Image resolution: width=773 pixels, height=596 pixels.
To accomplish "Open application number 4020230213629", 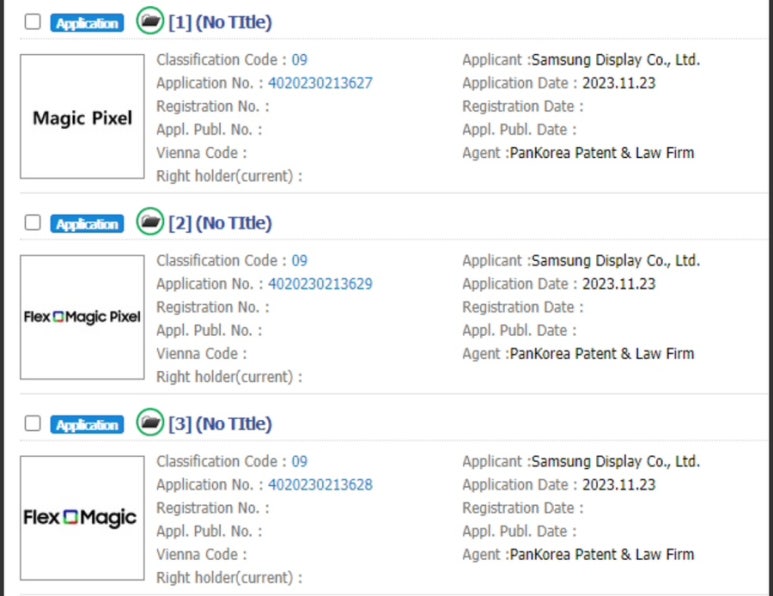I will click(x=320, y=283).
